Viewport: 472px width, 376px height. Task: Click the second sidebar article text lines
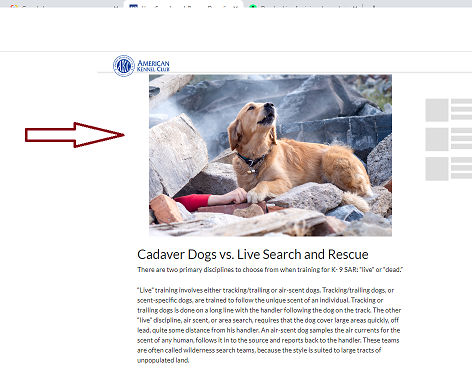[x=461, y=138]
